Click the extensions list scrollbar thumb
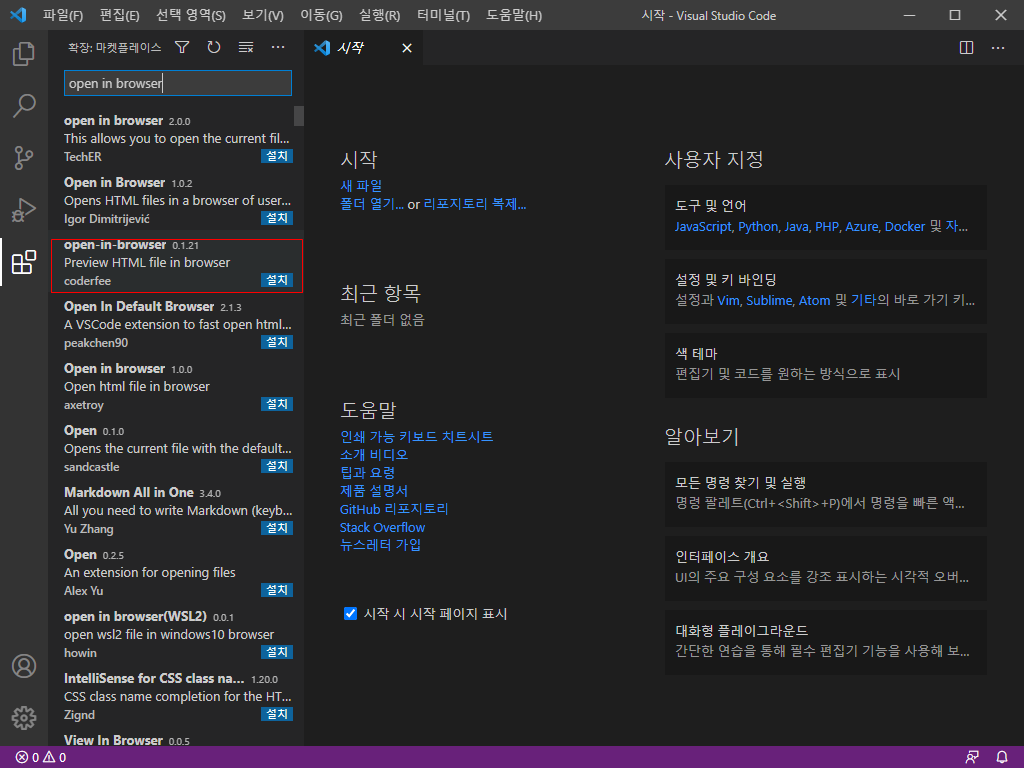 click(x=299, y=116)
